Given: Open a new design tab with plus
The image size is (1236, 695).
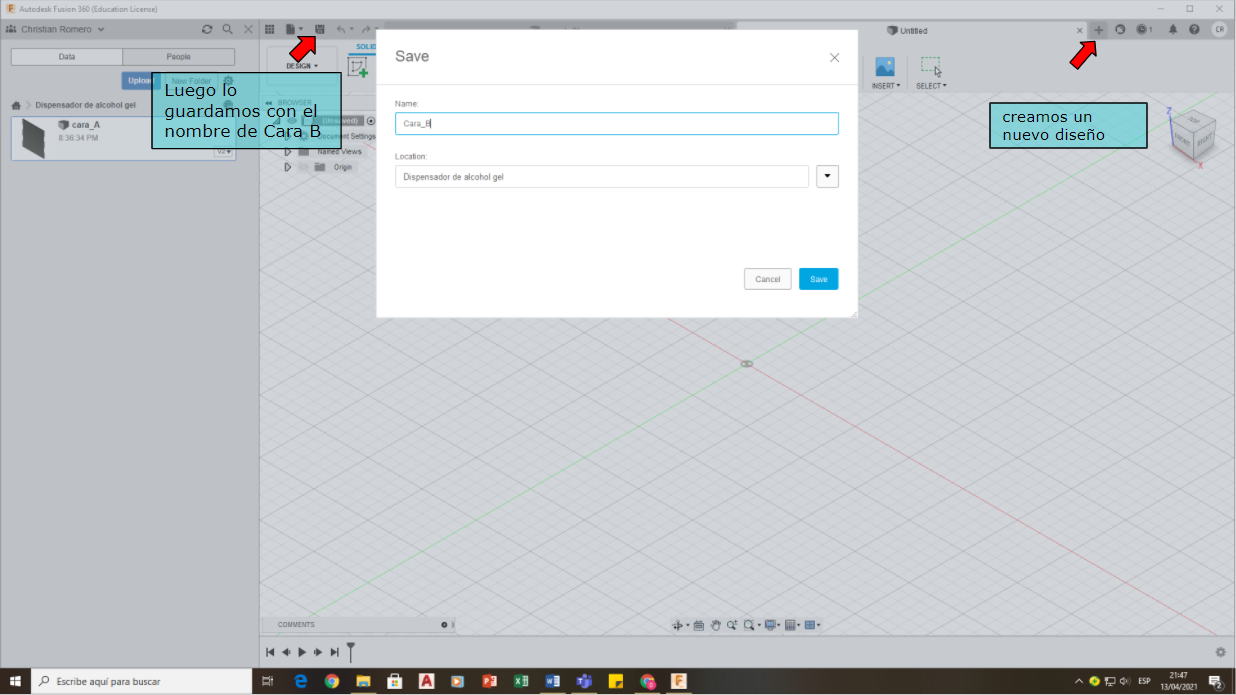Looking at the screenshot, I should click(x=1098, y=29).
